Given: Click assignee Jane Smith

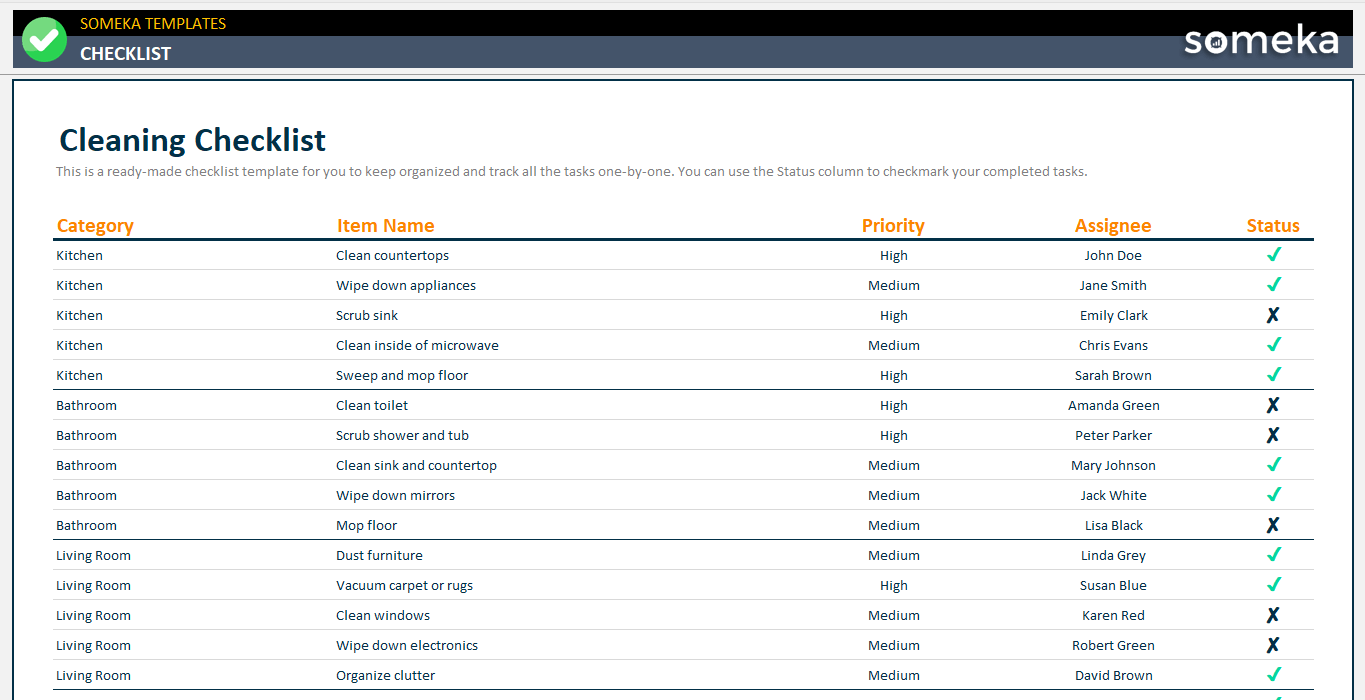Looking at the screenshot, I should point(1113,286).
